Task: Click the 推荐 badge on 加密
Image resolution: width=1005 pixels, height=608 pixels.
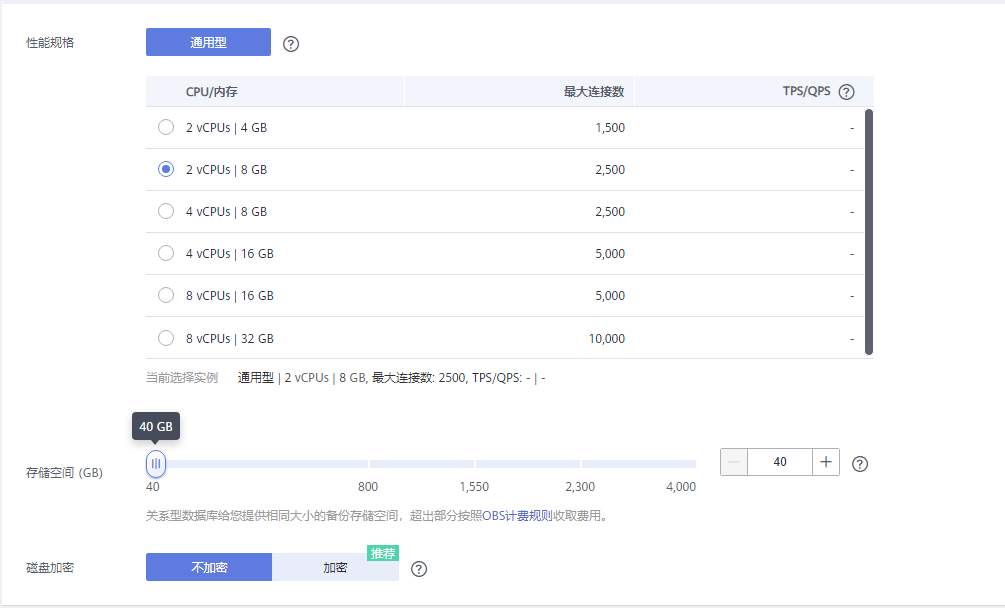Action: pos(383,553)
